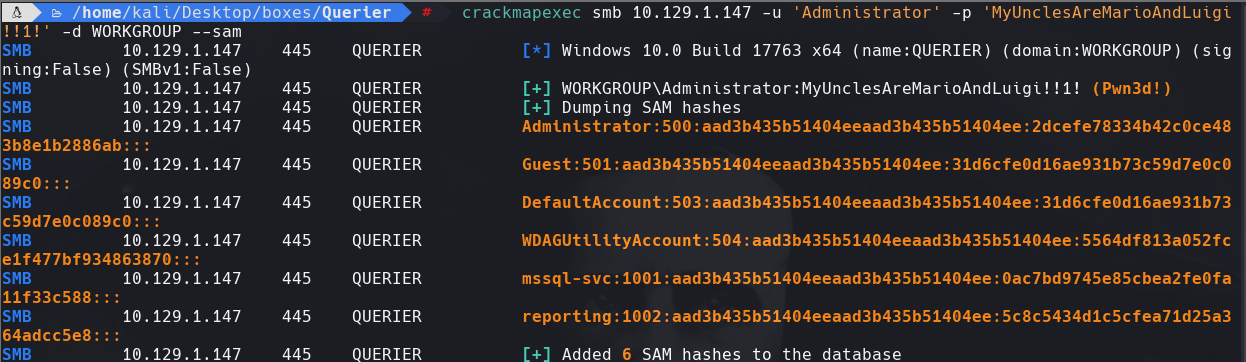Click the wrapped hash fragment 11f33c588:::

click(62, 297)
